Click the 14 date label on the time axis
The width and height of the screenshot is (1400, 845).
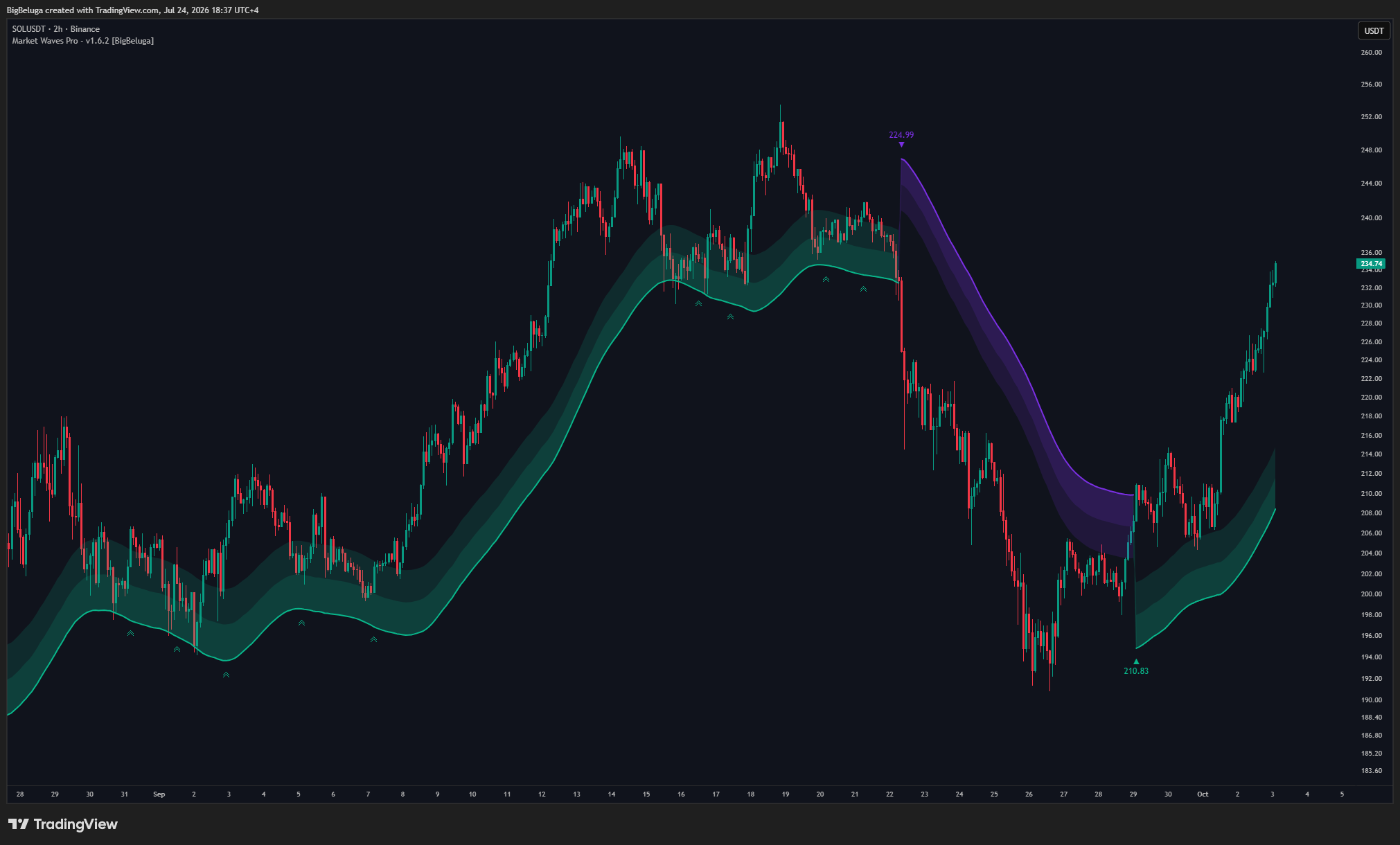click(x=612, y=794)
